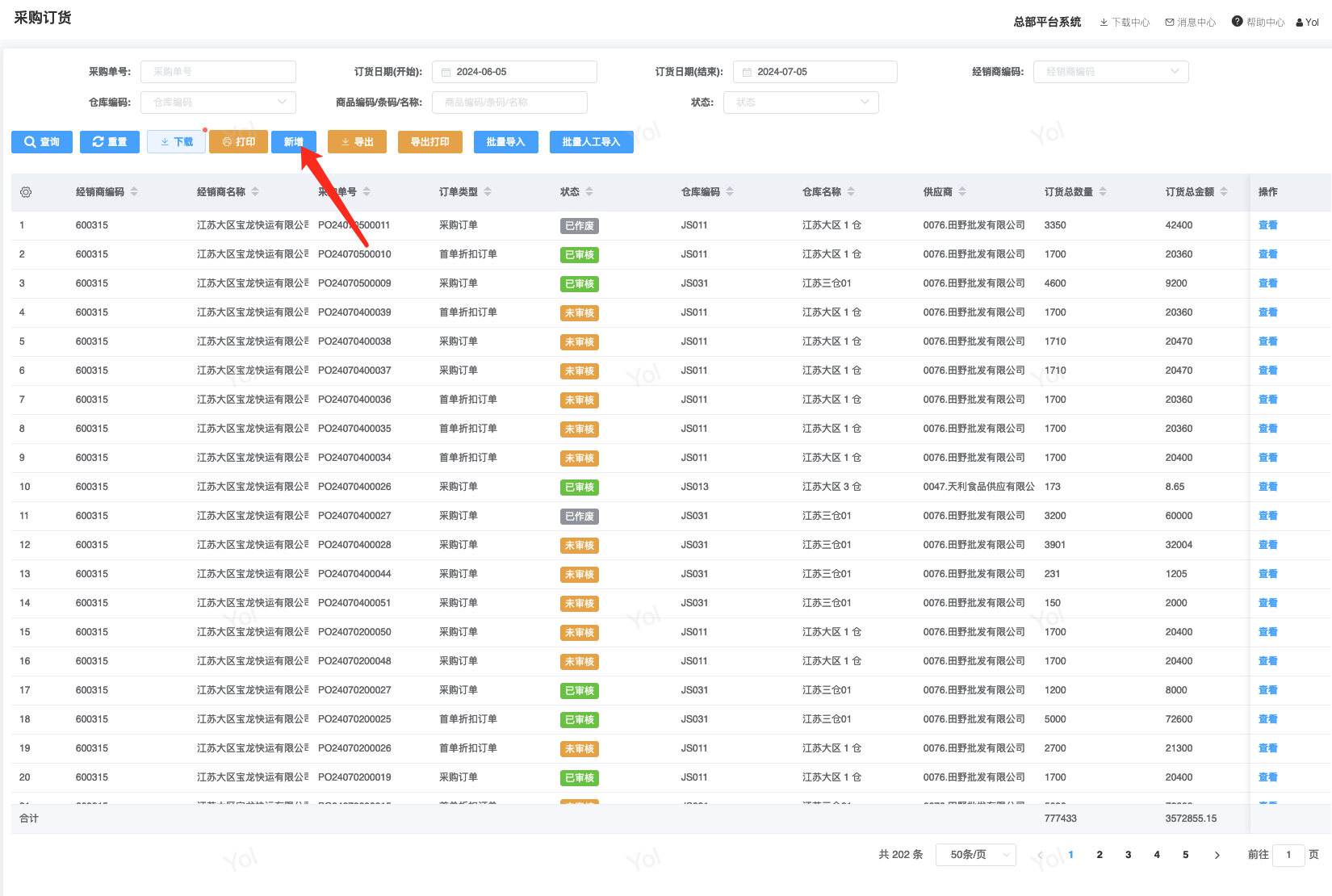Open the 消息中心 message center icon
Viewport: 1332px width, 896px height.
1170,23
